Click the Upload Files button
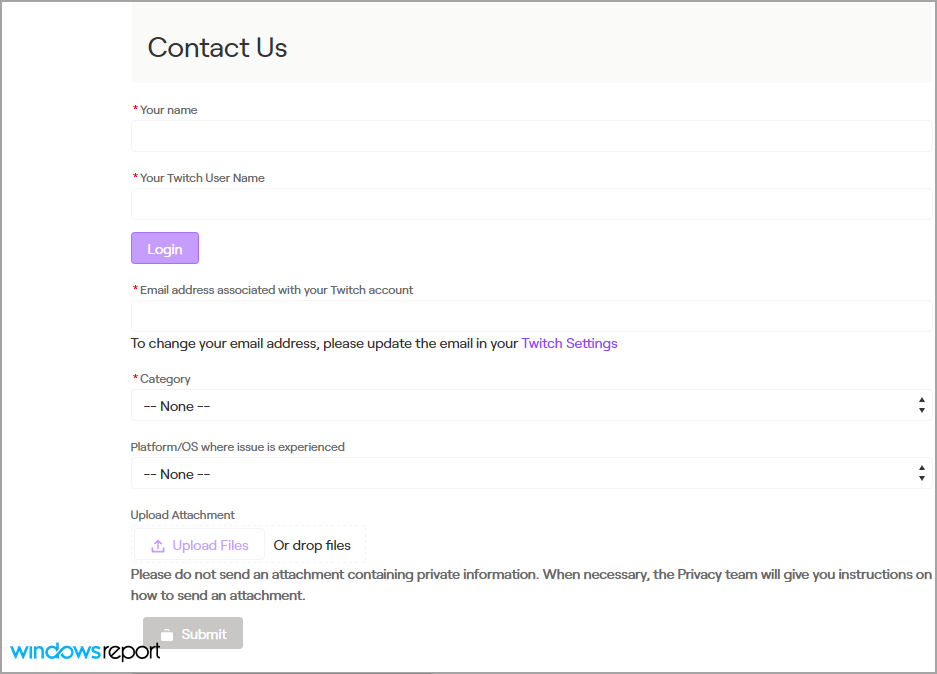Image resolution: width=937 pixels, height=674 pixels. [x=200, y=544]
